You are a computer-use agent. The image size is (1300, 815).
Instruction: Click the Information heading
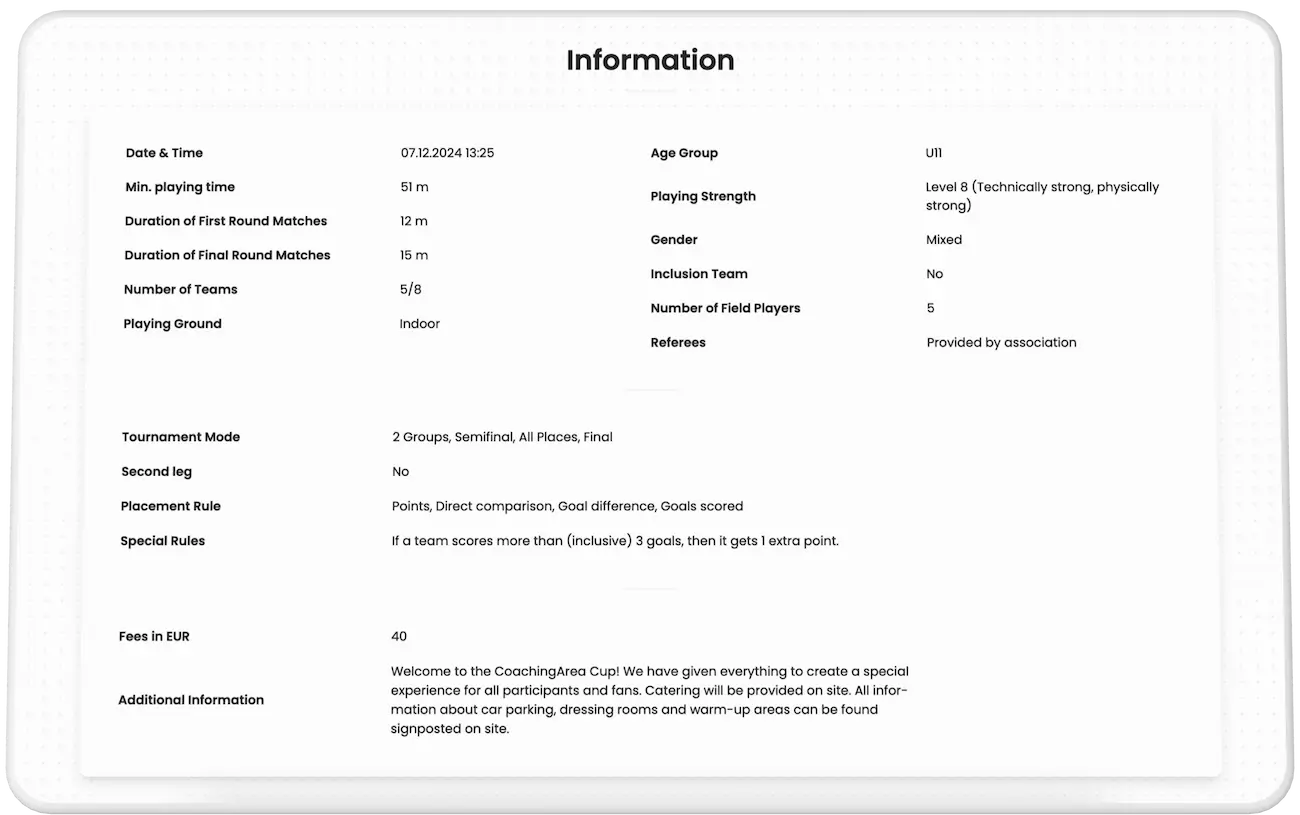click(x=650, y=60)
